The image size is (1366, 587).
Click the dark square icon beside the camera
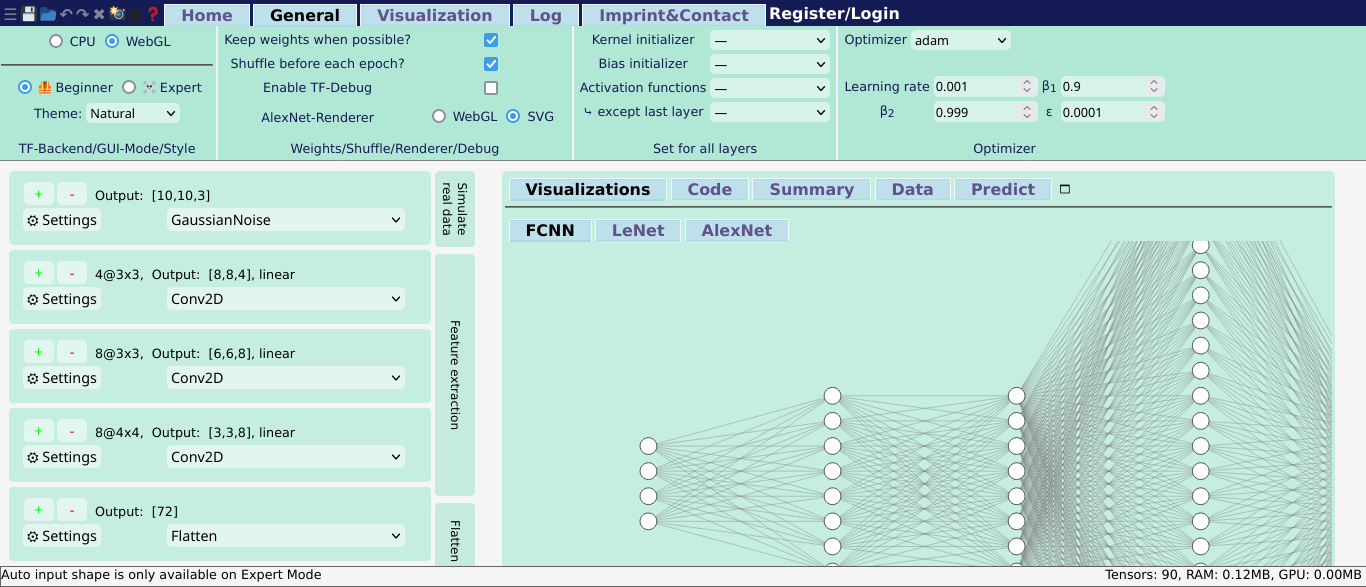(135, 15)
